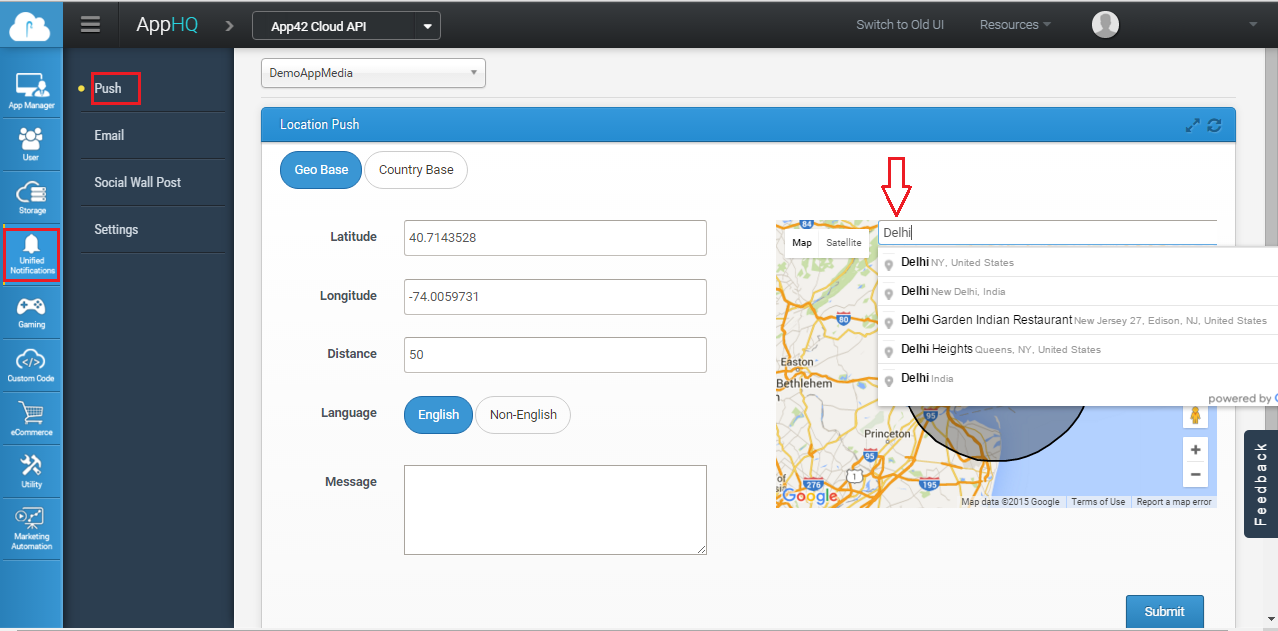Screen dimensions: 1278x631
Task: Open Email in the side menu
Action: 109,135
